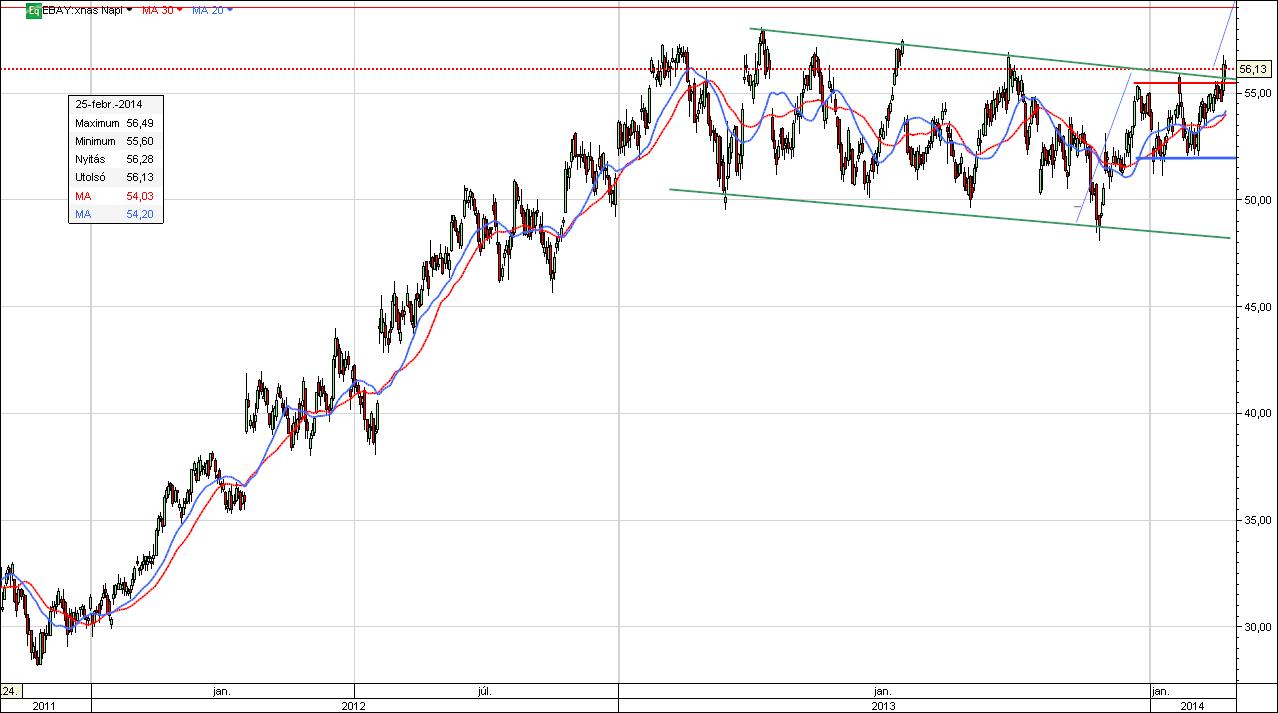Click the júl. month label on time axis

485,690
